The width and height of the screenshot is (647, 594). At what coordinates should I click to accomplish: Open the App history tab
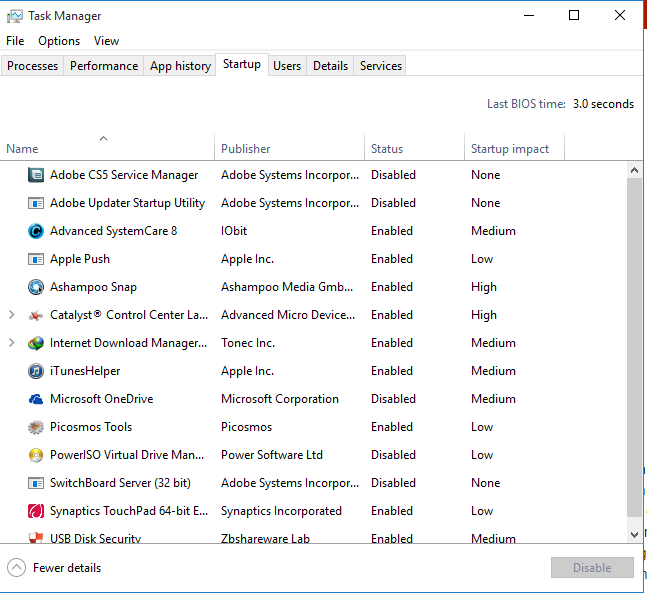point(180,66)
